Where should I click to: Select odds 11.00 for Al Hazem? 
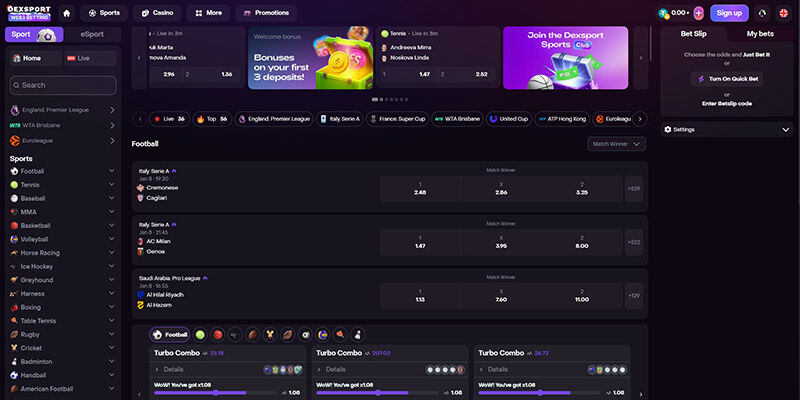point(582,296)
